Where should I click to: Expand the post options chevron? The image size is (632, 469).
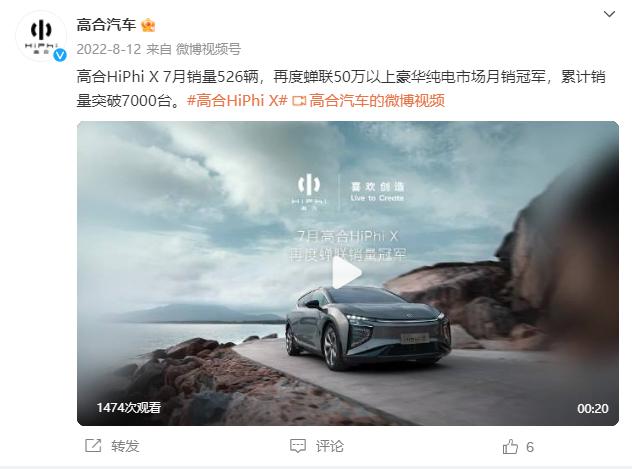pos(609,14)
